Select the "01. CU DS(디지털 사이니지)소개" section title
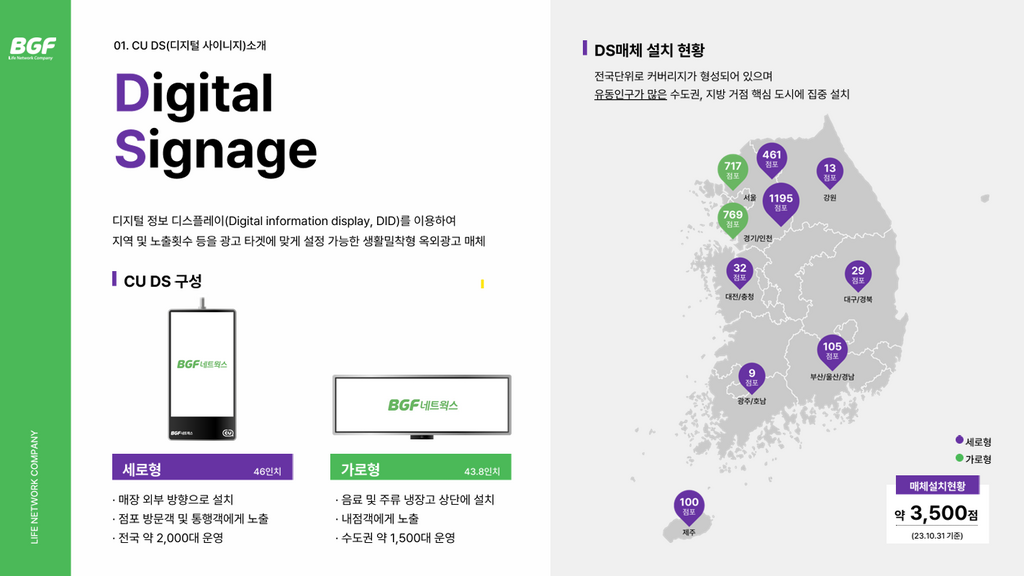Image resolution: width=1024 pixels, height=576 pixels. (190, 46)
